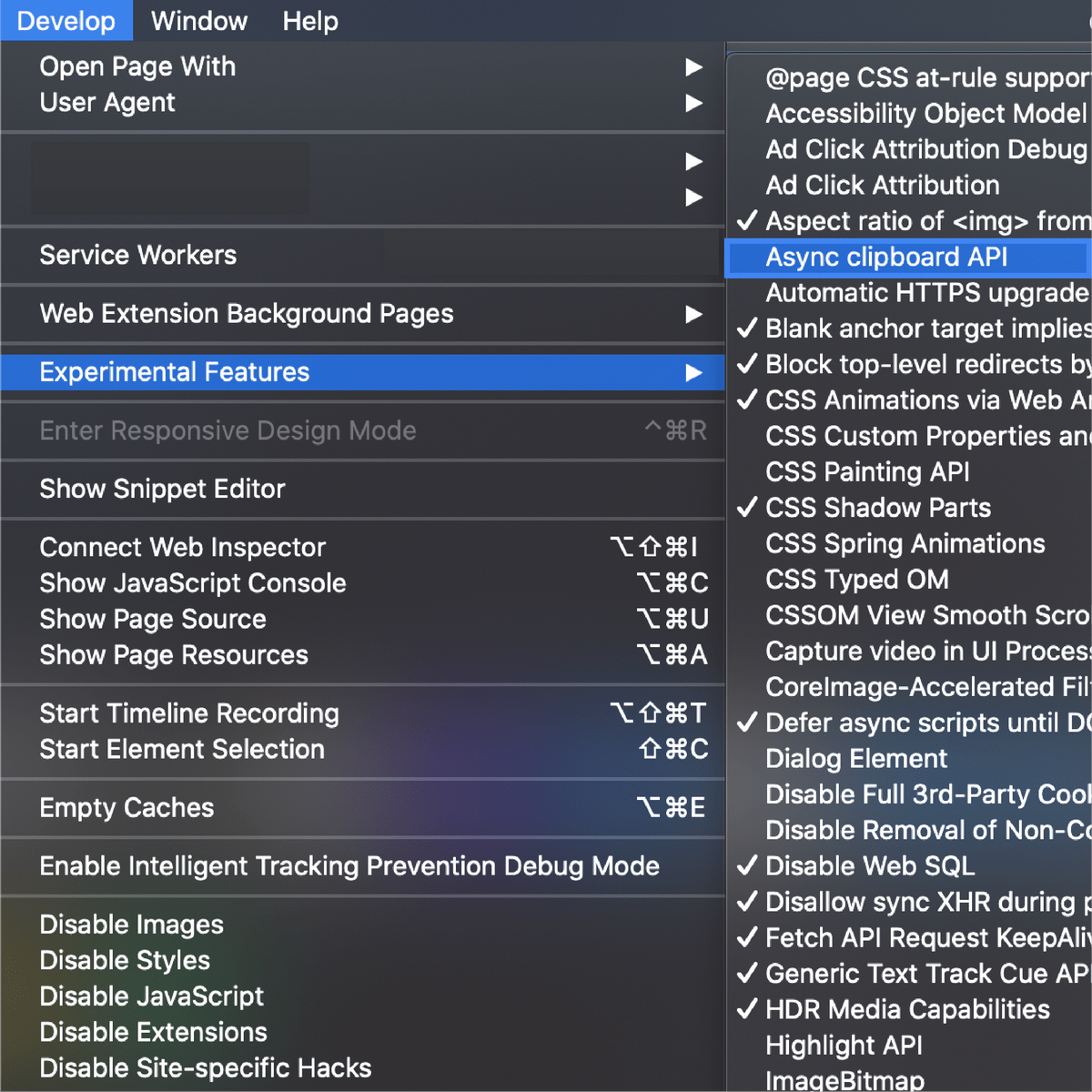
Task: Open the Develop menu in the menu bar
Action: tap(66, 21)
